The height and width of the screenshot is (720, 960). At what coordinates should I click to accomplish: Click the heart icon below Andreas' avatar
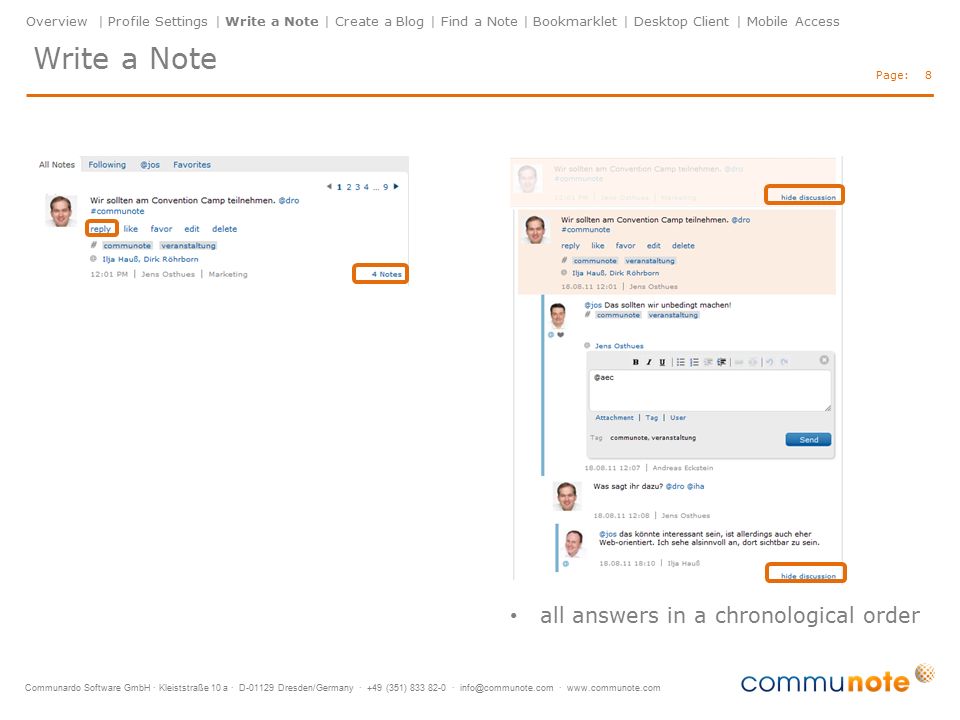click(560, 335)
